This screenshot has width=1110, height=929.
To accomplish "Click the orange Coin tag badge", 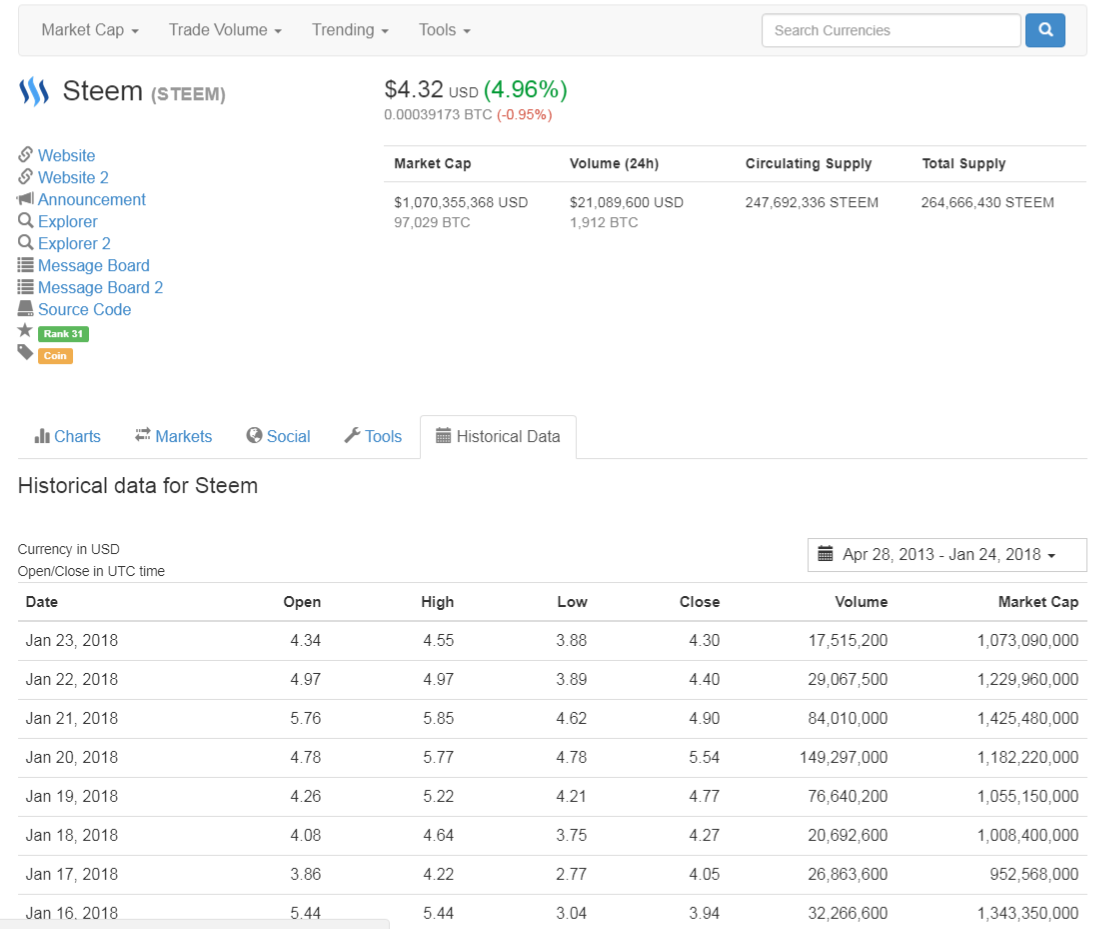I will point(55,355).
